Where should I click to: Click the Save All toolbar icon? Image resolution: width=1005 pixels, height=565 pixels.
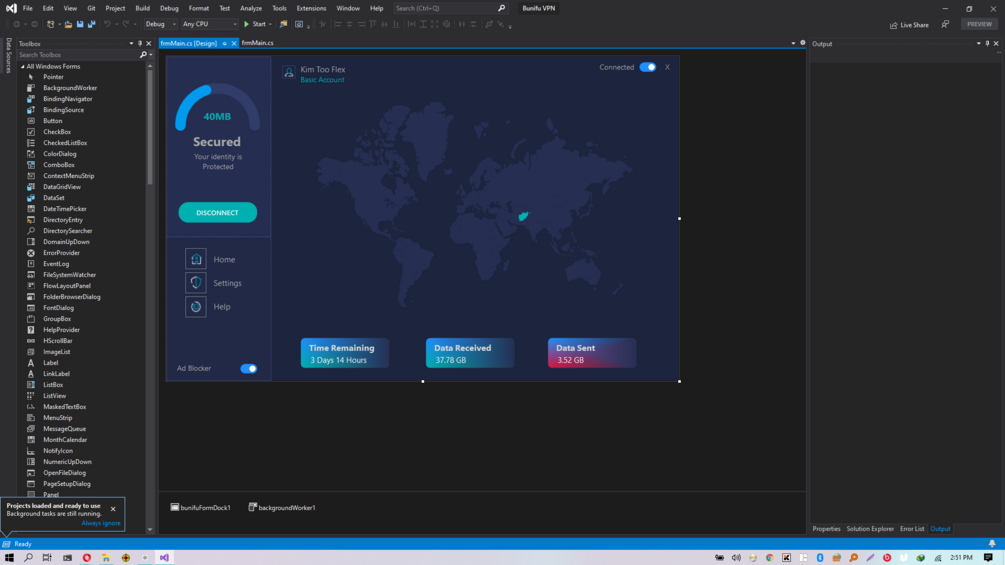pos(92,24)
